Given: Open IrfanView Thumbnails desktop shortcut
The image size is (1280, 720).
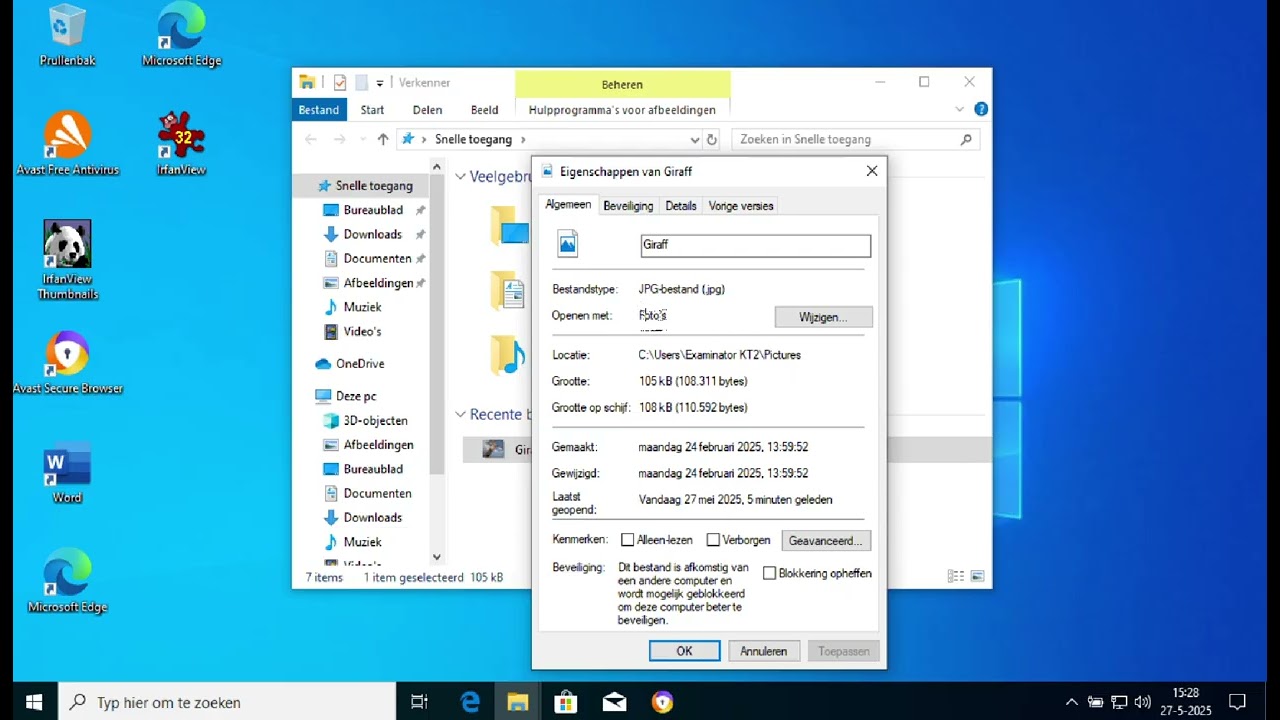Looking at the screenshot, I should 67,260.
